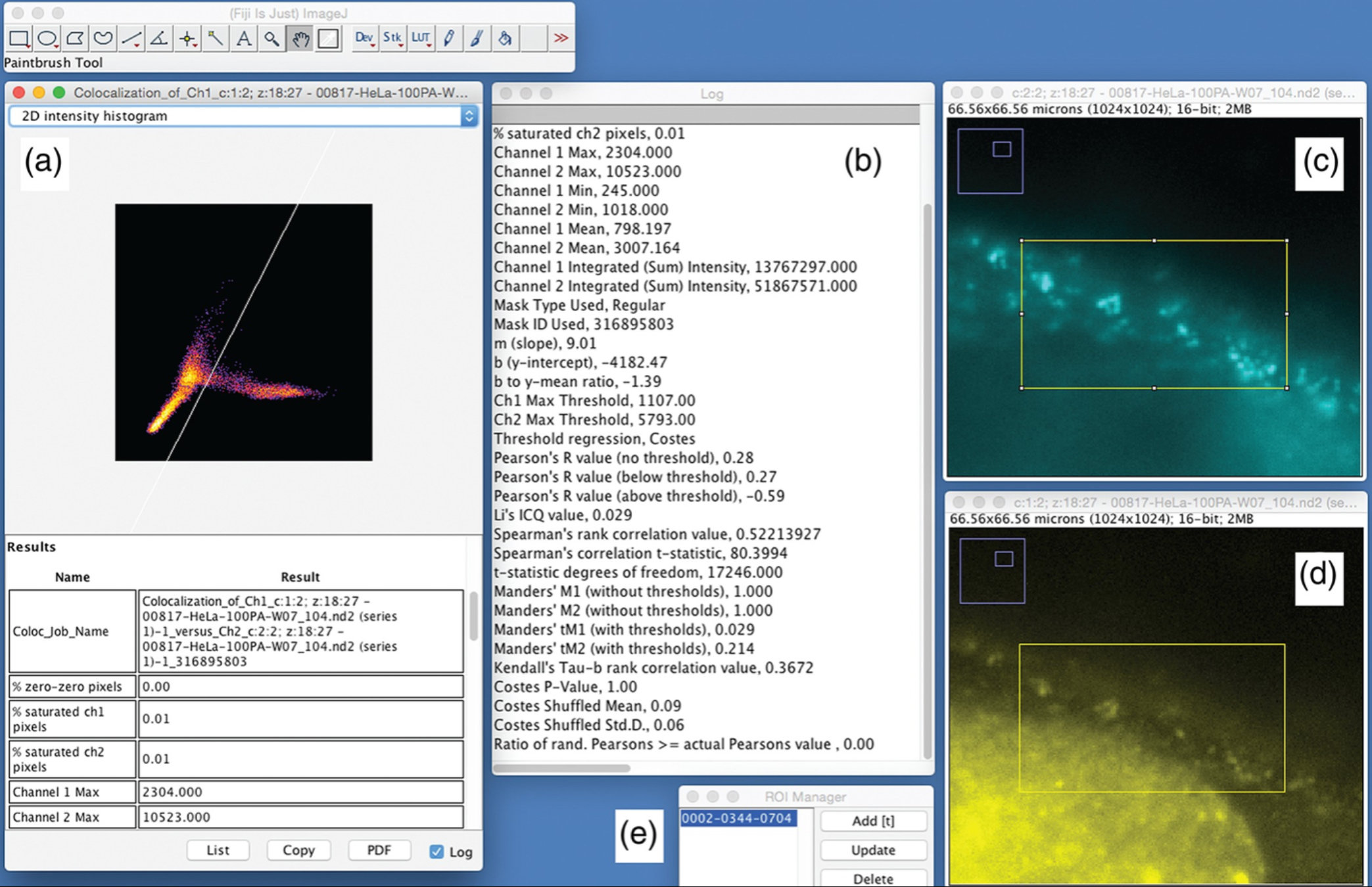
Task: Select the scrolling Hand tool
Action: tap(299, 39)
